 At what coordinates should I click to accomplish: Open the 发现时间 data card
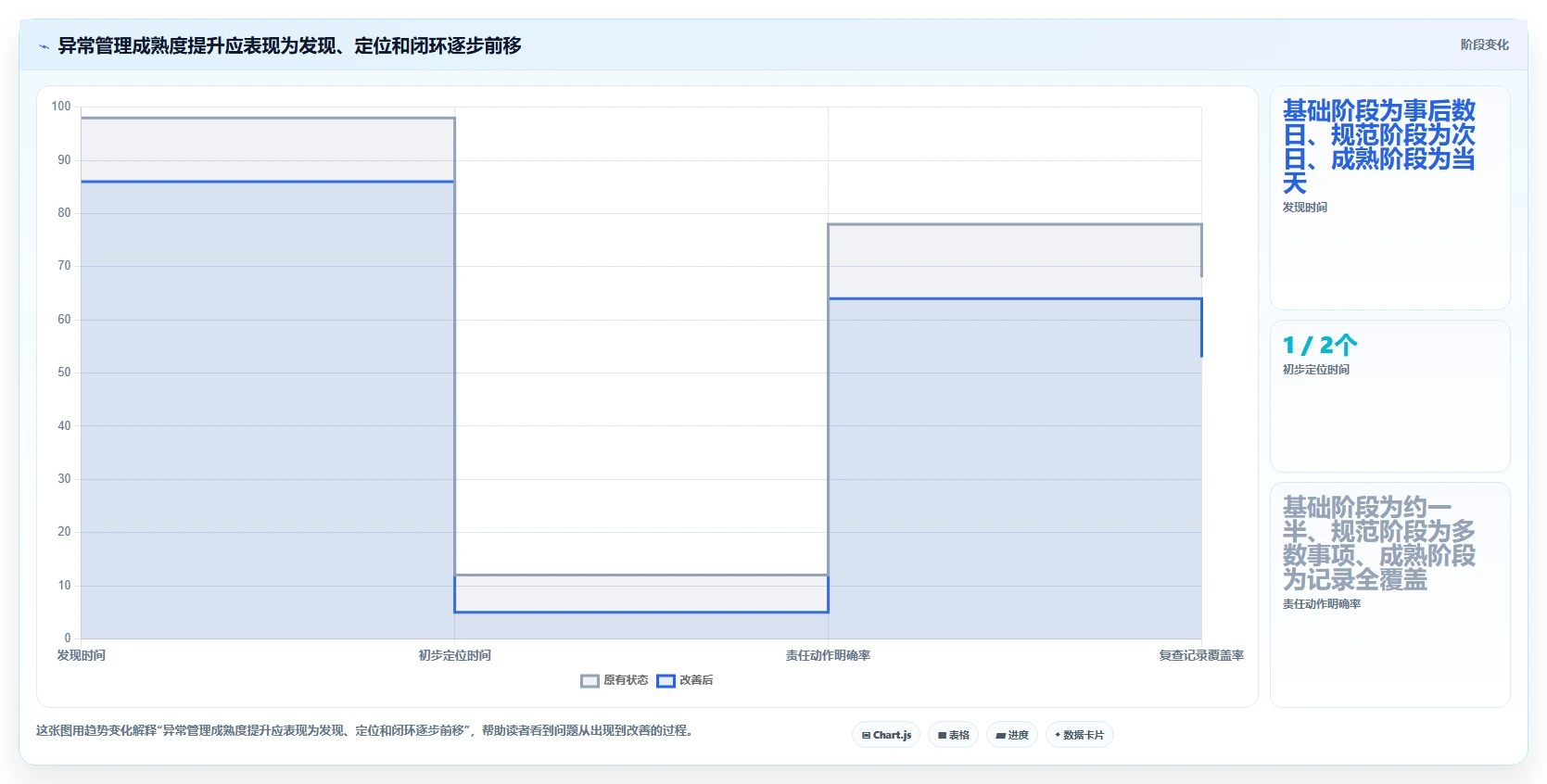(x=1390, y=198)
